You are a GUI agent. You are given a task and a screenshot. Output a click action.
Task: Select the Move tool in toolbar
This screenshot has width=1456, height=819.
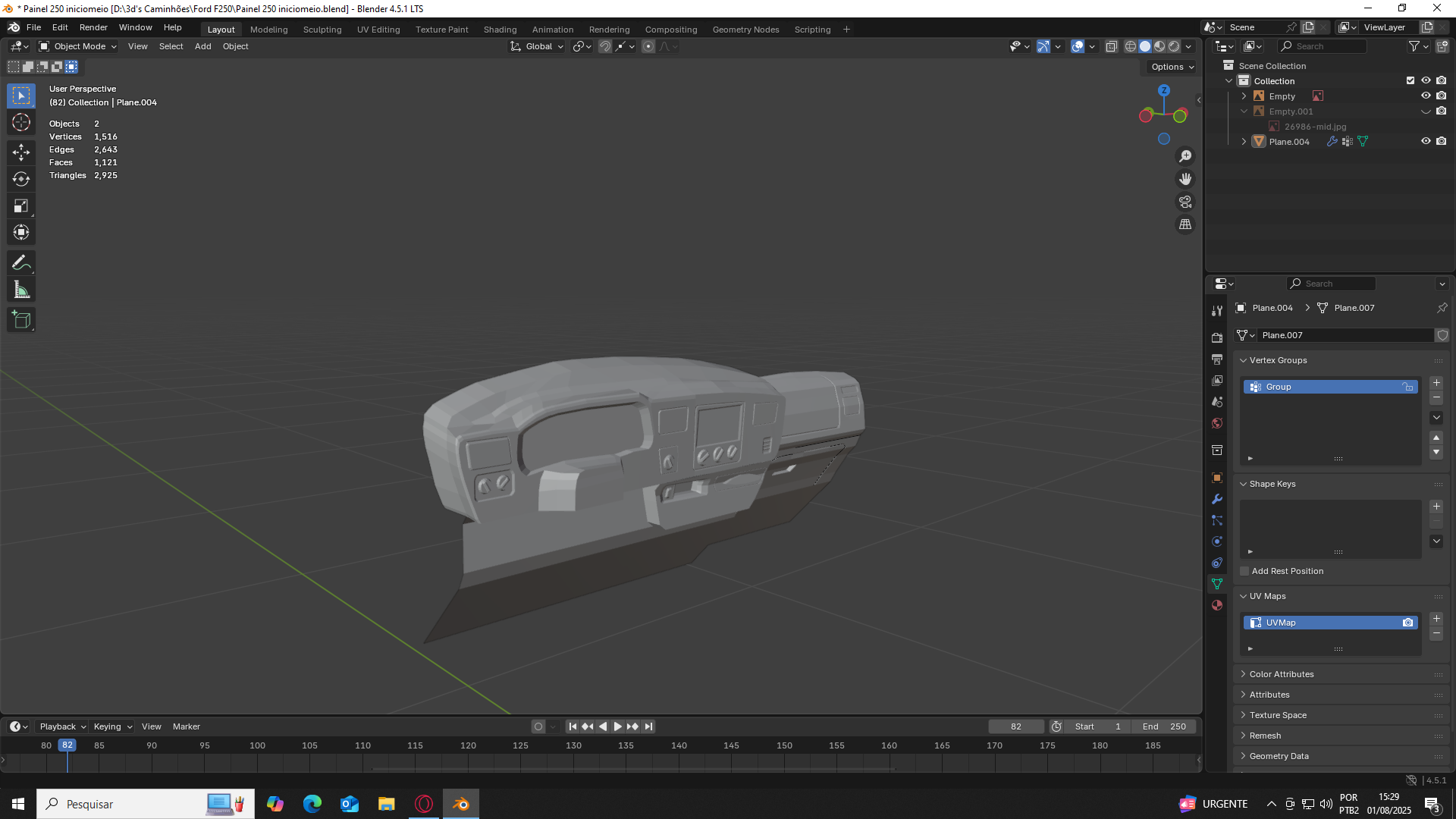point(21,152)
